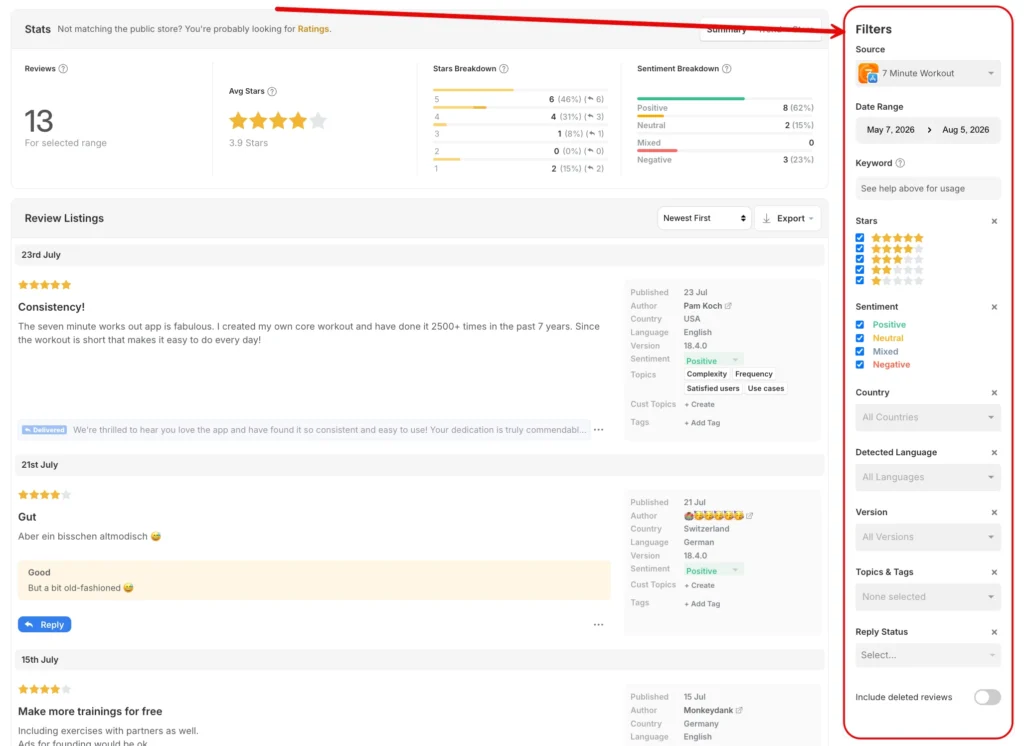Open help icon beside Sentiment Breakdown
This screenshot has height=746, width=1024.
[x=727, y=69]
